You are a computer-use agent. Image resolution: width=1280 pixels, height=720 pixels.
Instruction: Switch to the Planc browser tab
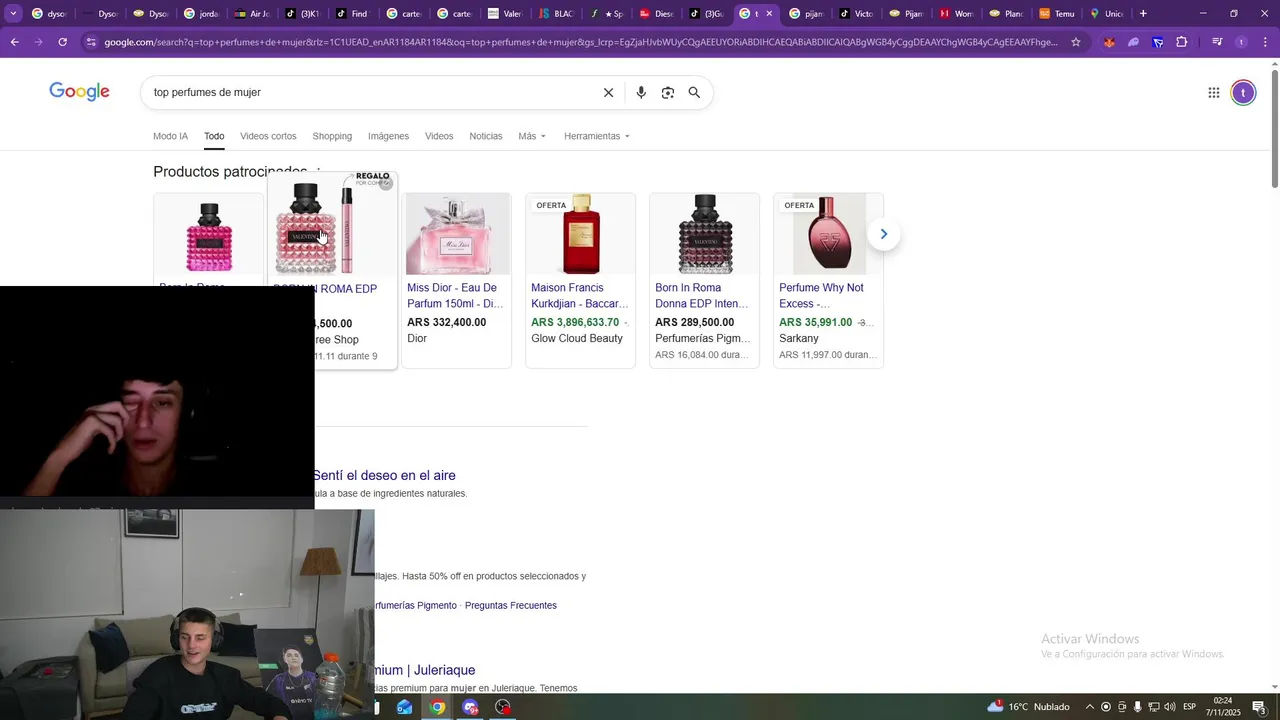point(1006,14)
